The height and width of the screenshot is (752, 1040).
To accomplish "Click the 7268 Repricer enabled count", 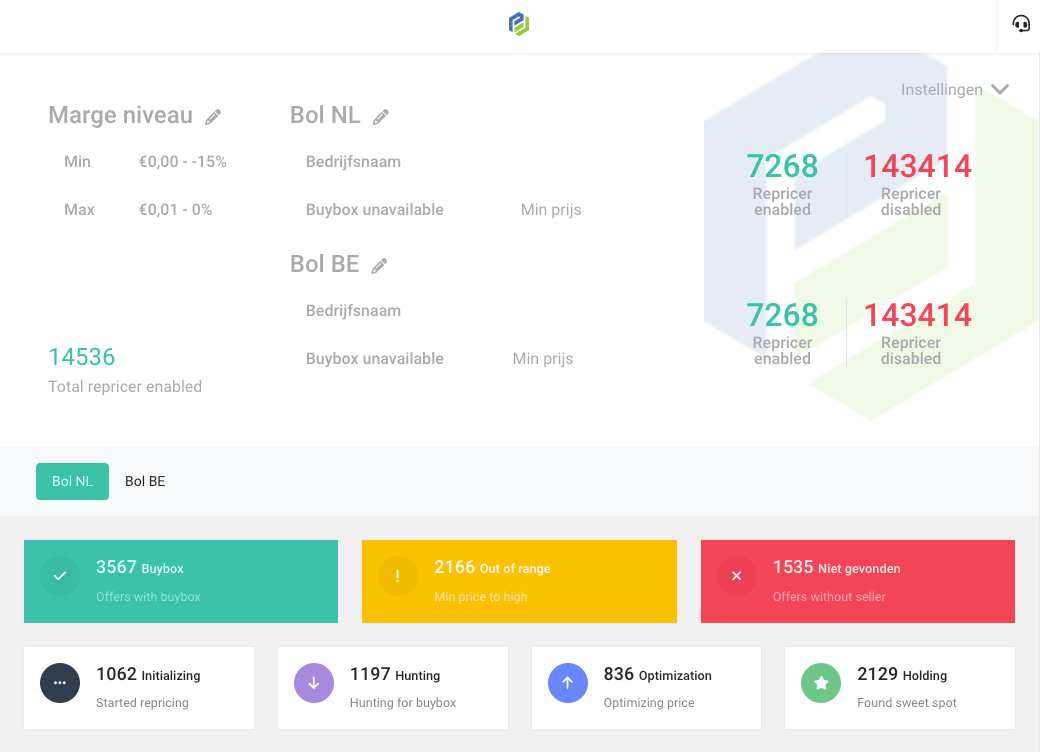I will [782, 165].
